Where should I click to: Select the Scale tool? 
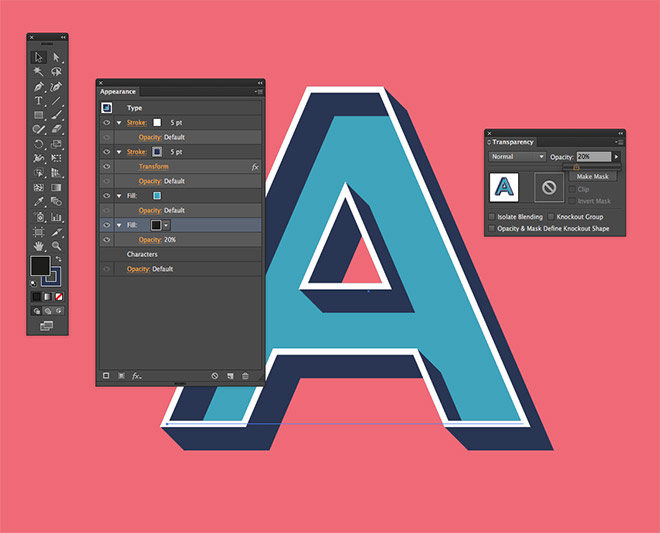[56, 144]
